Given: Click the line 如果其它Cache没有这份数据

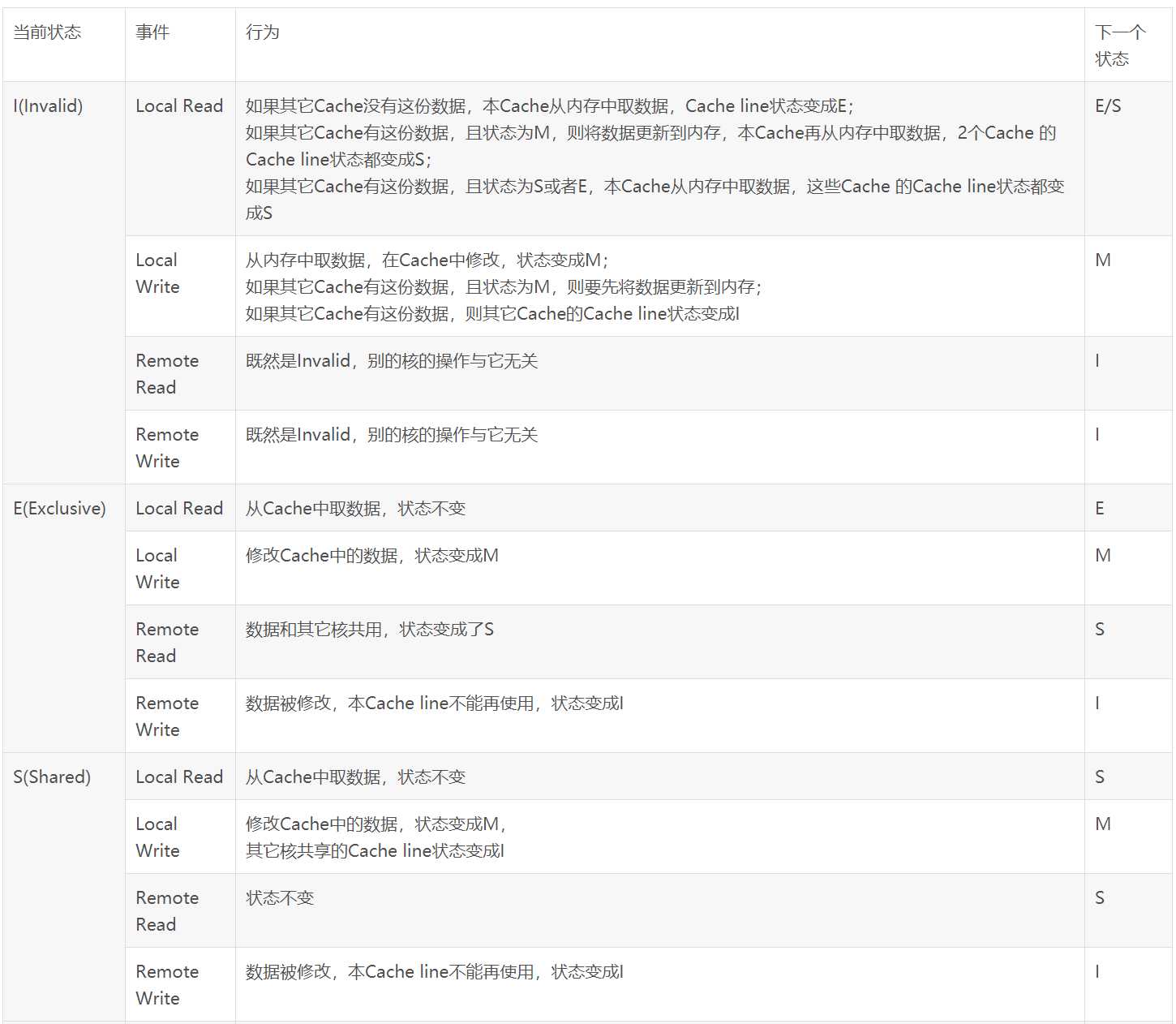Looking at the screenshot, I should [550, 106].
